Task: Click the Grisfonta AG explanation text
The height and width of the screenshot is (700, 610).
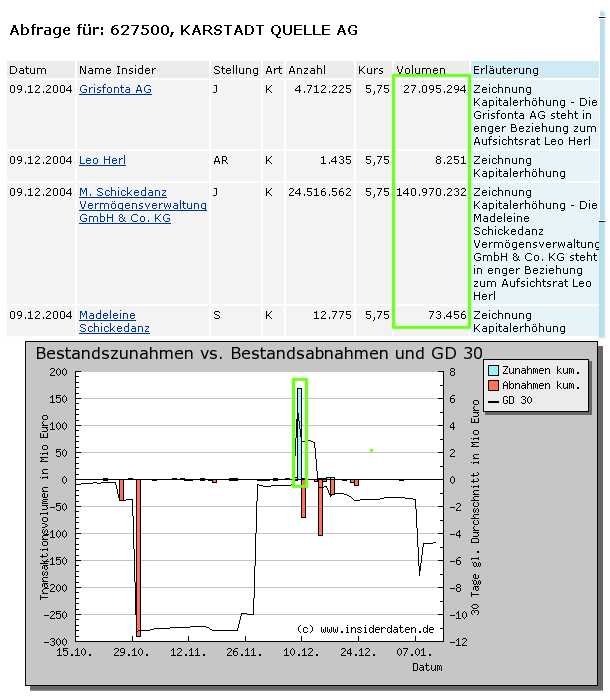Action: point(535,115)
